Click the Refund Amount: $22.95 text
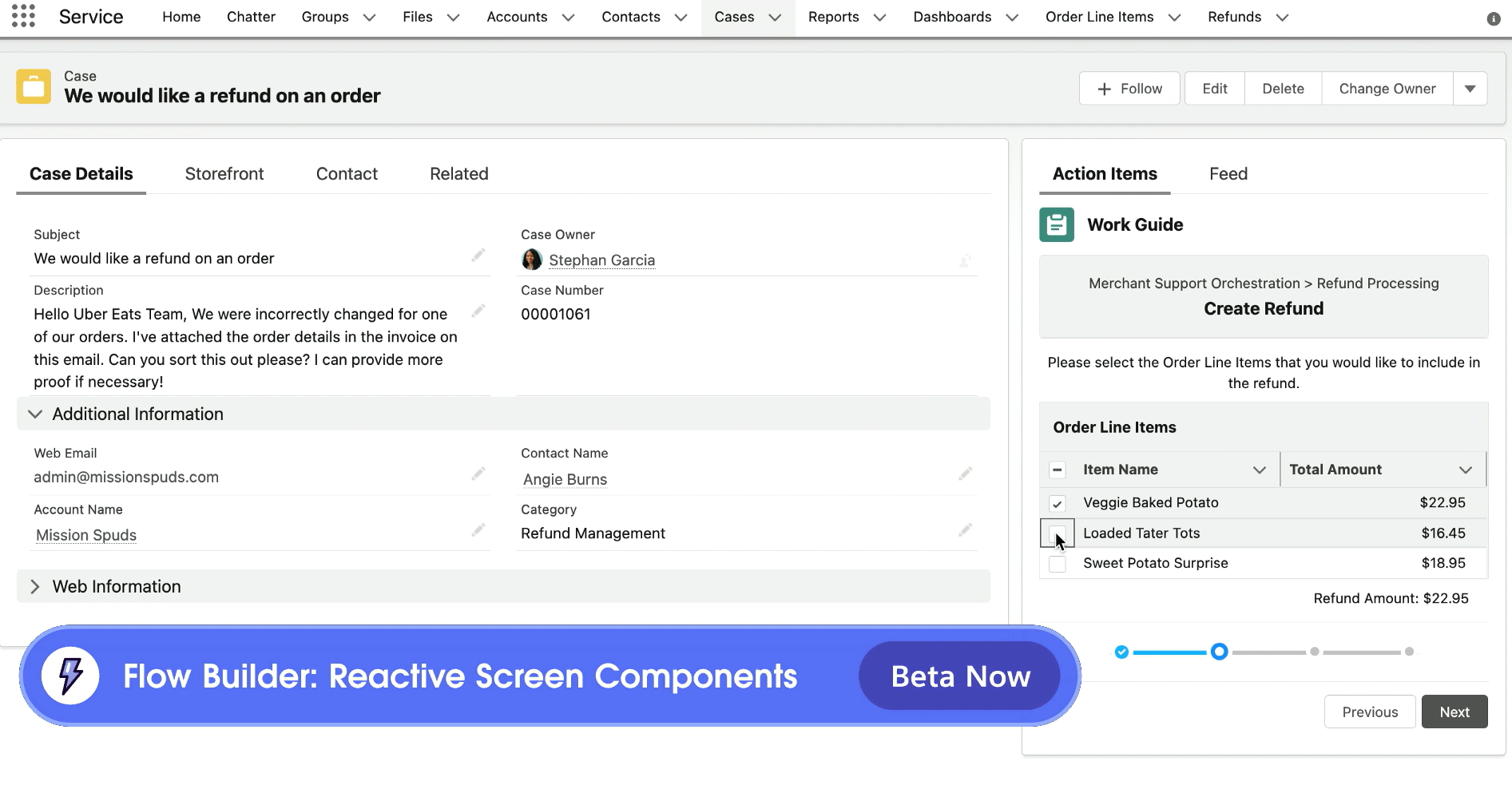Viewport: 1512px width, 785px height. (1391, 598)
